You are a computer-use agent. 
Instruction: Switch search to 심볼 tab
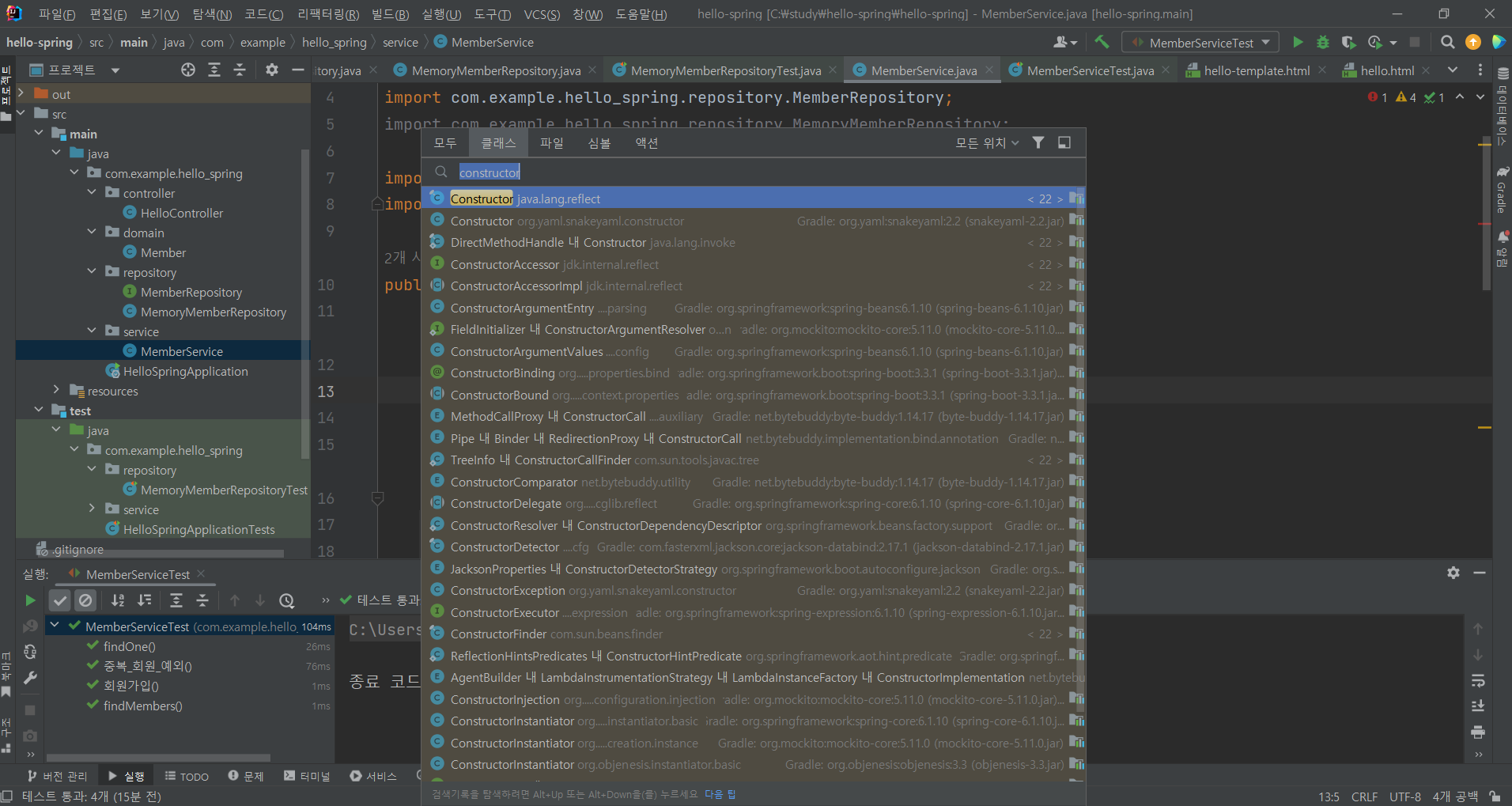tap(599, 143)
